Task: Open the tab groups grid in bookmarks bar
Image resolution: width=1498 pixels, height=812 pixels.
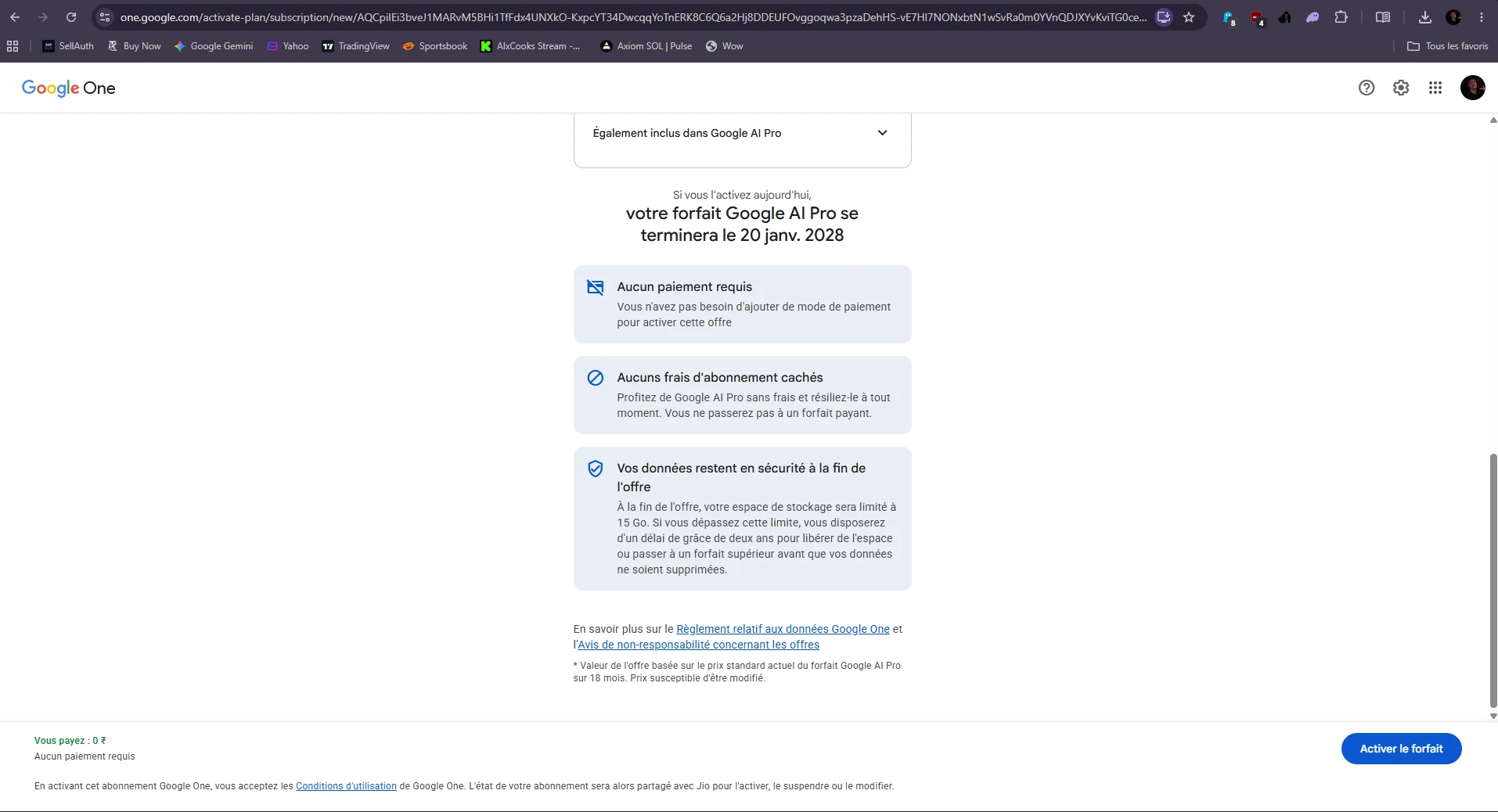Action: (13, 46)
